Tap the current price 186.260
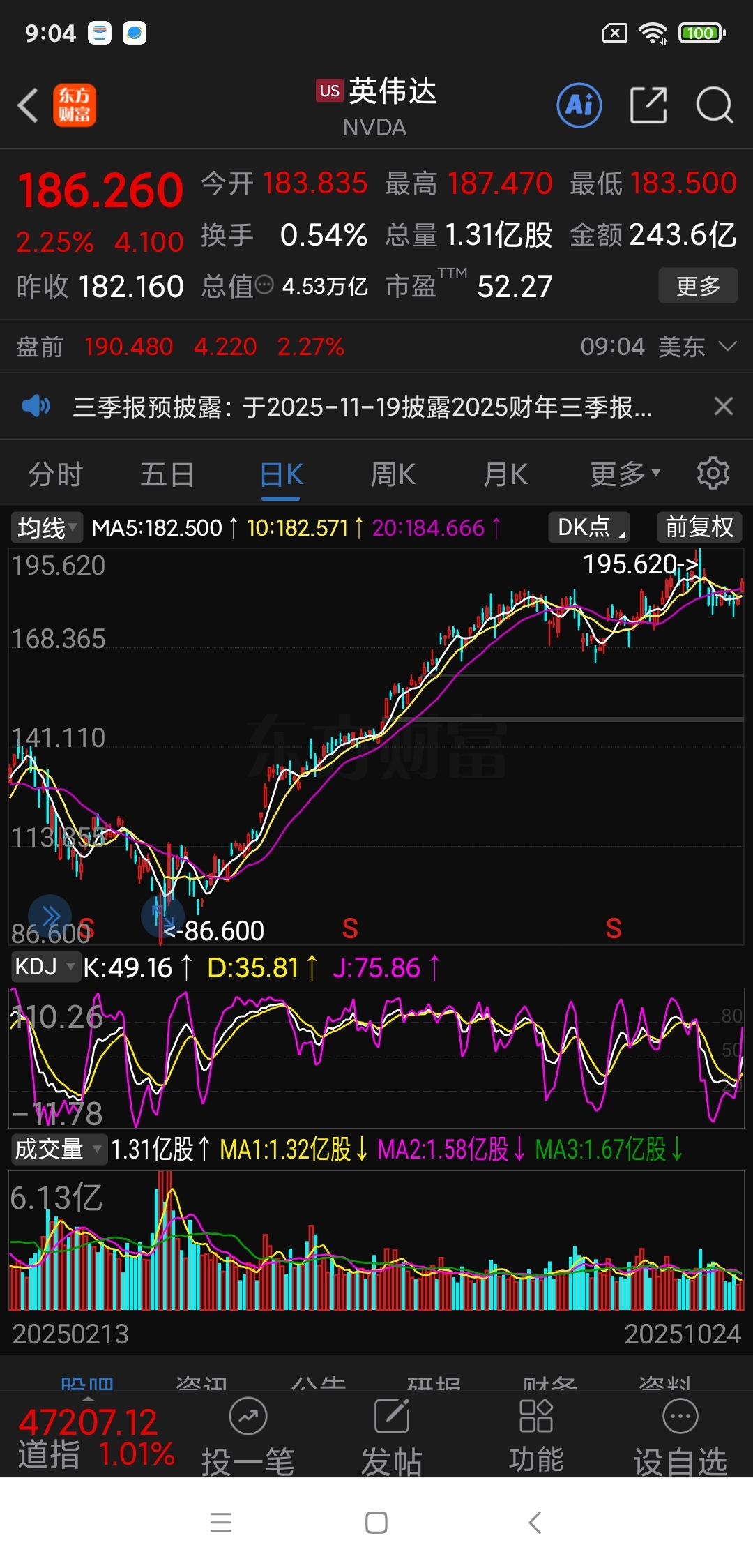Image resolution: width=753 pixels, height=1568 pixels. 100,190
